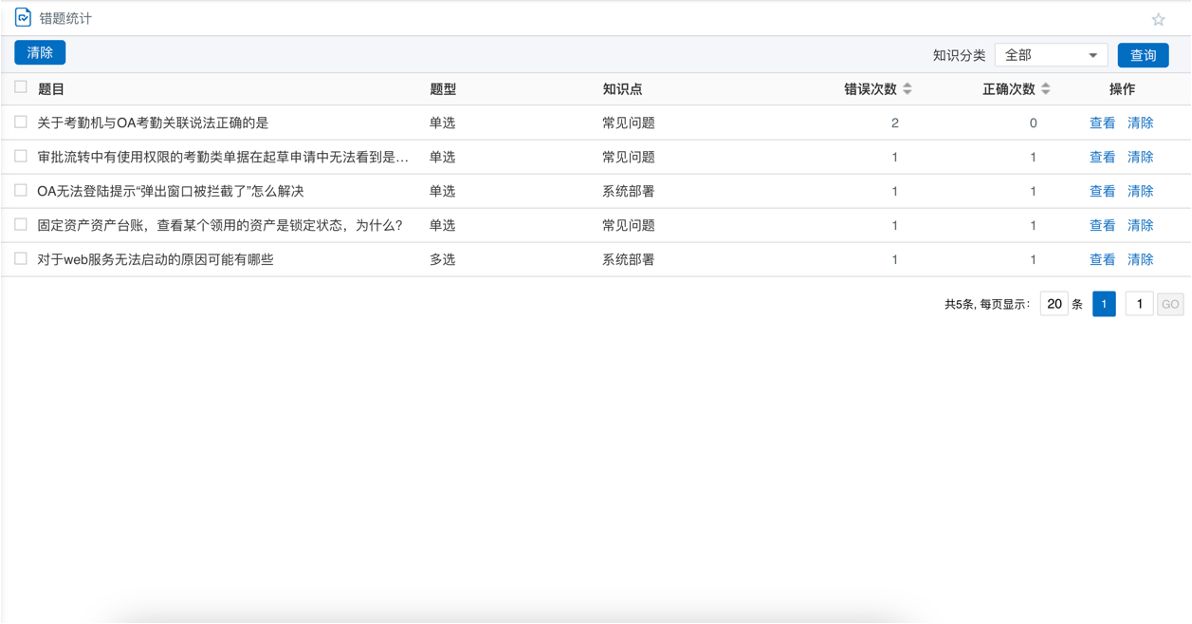This screenshot has width=1192, height=624.
Task: Click the page-size input showing 20
Action: [x=1053, y=304]
